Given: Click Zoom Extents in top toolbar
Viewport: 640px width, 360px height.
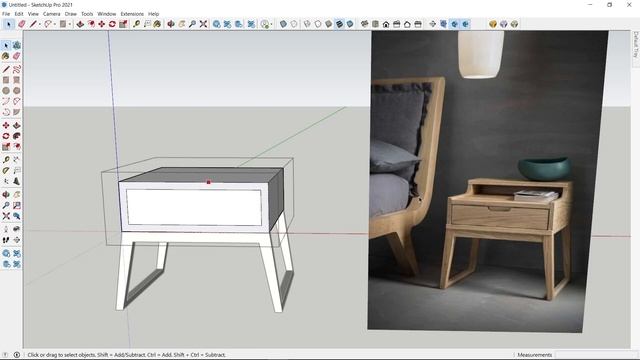Looking at the screenshot, I should [203, 24].
